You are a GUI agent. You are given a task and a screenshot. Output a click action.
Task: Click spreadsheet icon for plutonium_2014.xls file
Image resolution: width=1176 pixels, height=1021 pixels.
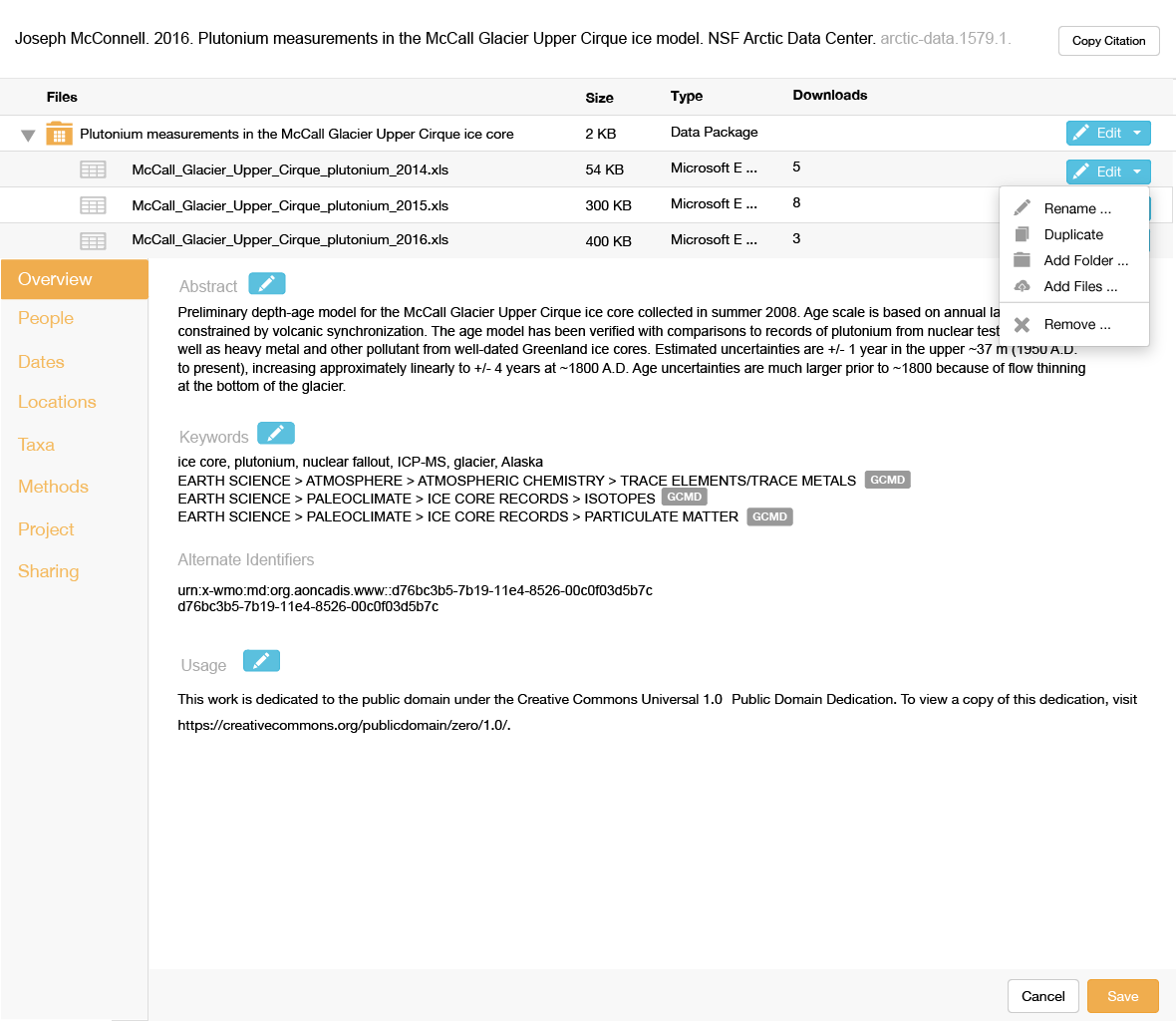[93, 170]
